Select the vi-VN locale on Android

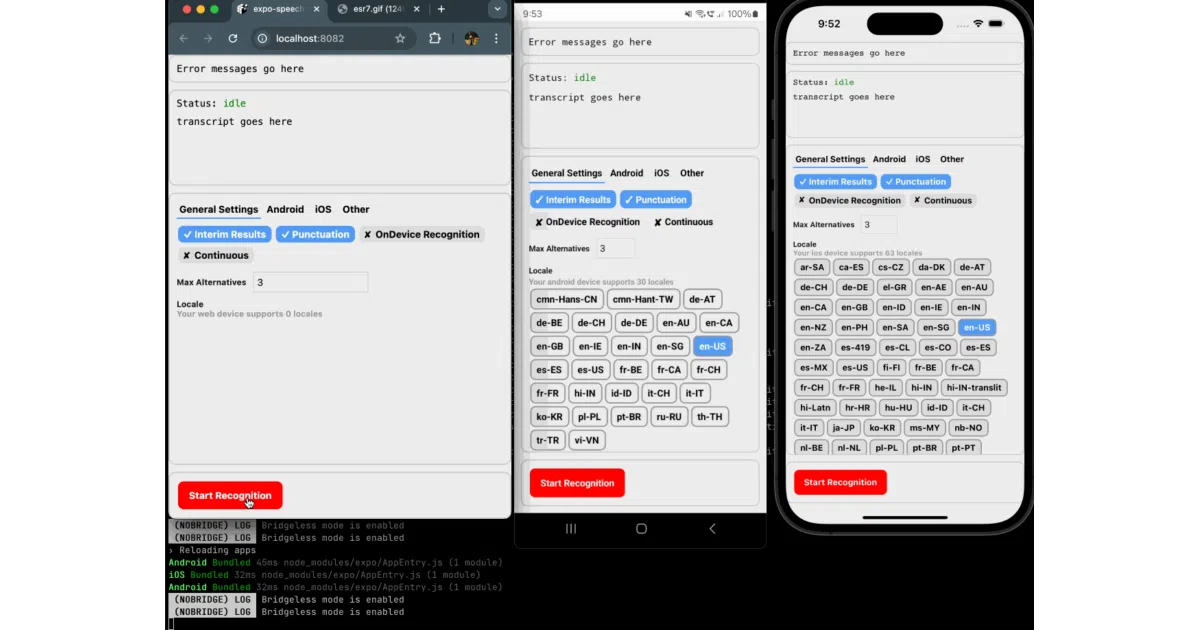(x=588, y=440)
